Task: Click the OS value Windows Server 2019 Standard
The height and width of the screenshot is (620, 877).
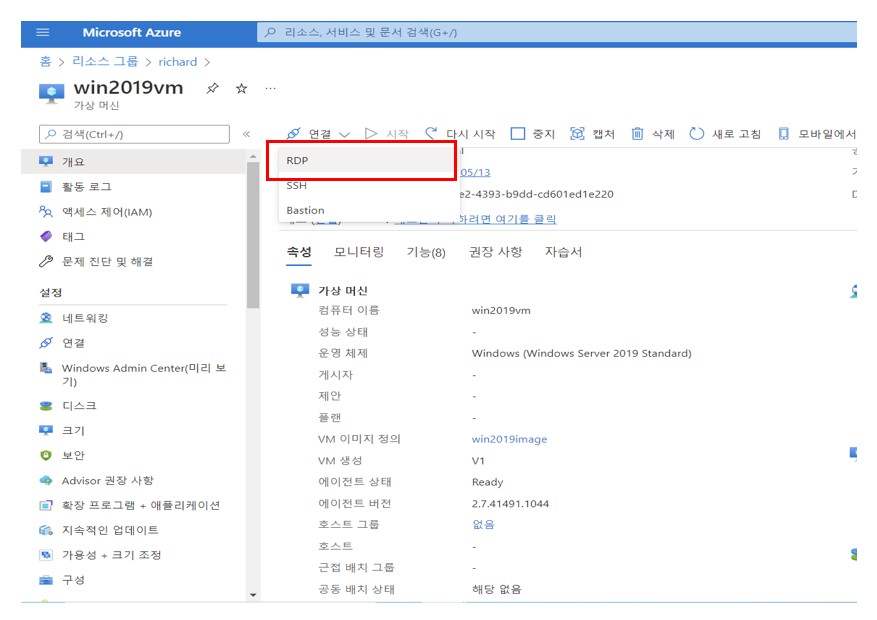Action: pyautogui.click(x=582, y=353)
